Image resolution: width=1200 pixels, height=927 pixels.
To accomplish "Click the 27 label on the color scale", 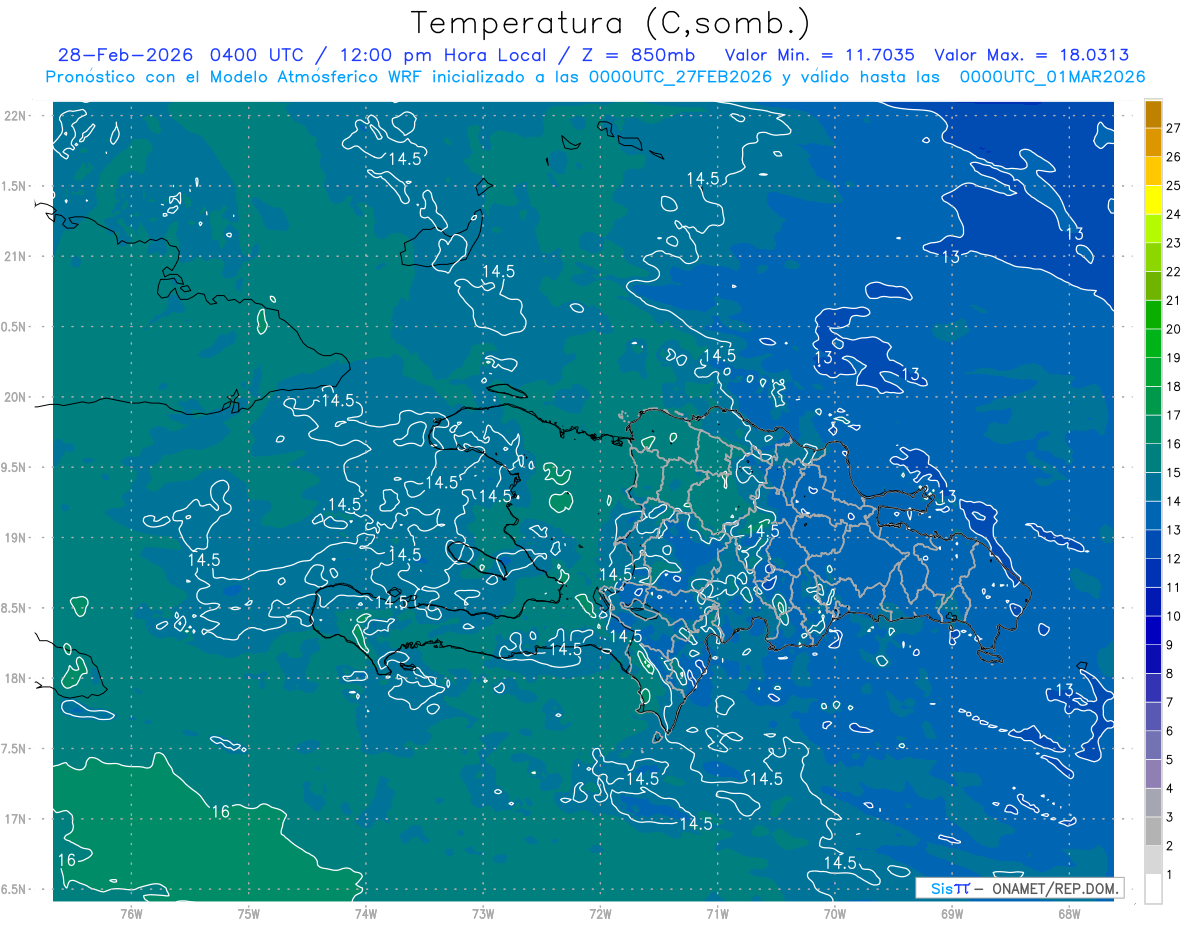I will point(1174,127).
